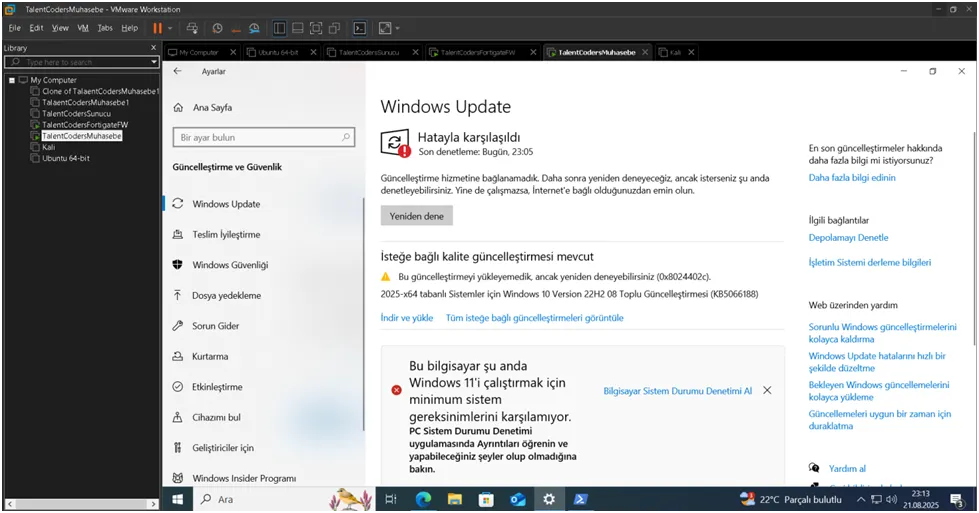The height and width of the screenshot is (513, 979).
Task: Select Clone of TalaentCodersMuhasebe1 in library
Action: [x=99, y=91]
